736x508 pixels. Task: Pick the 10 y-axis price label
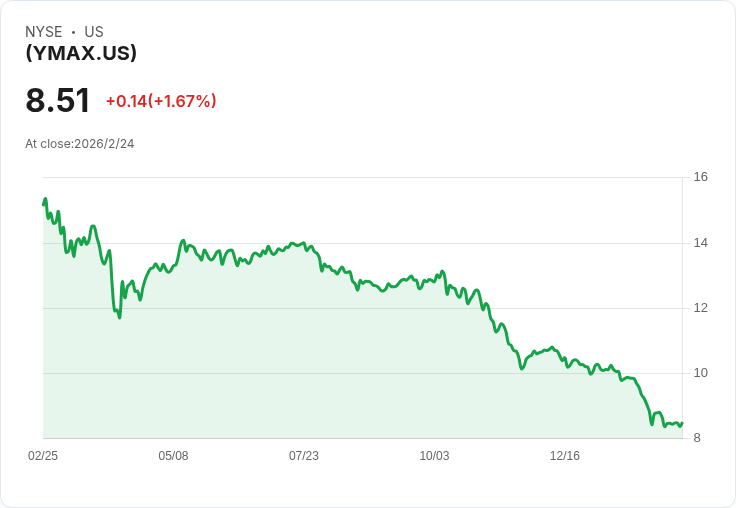pyautogui.click(x=701, y=373)
